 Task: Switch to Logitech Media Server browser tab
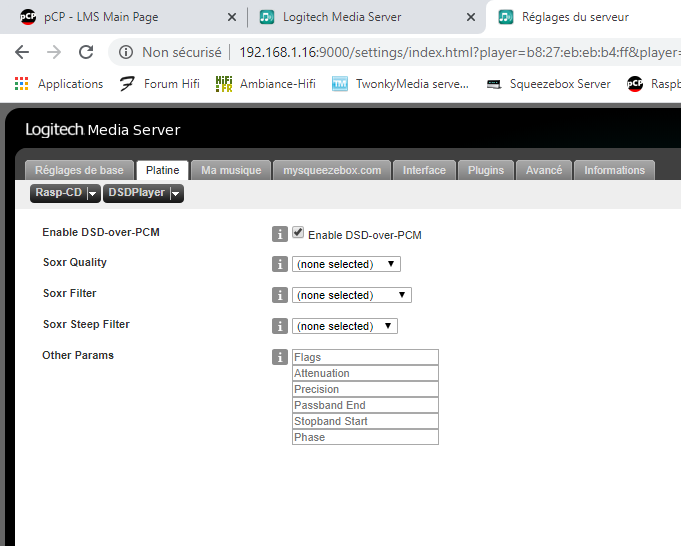coord(342,17)
